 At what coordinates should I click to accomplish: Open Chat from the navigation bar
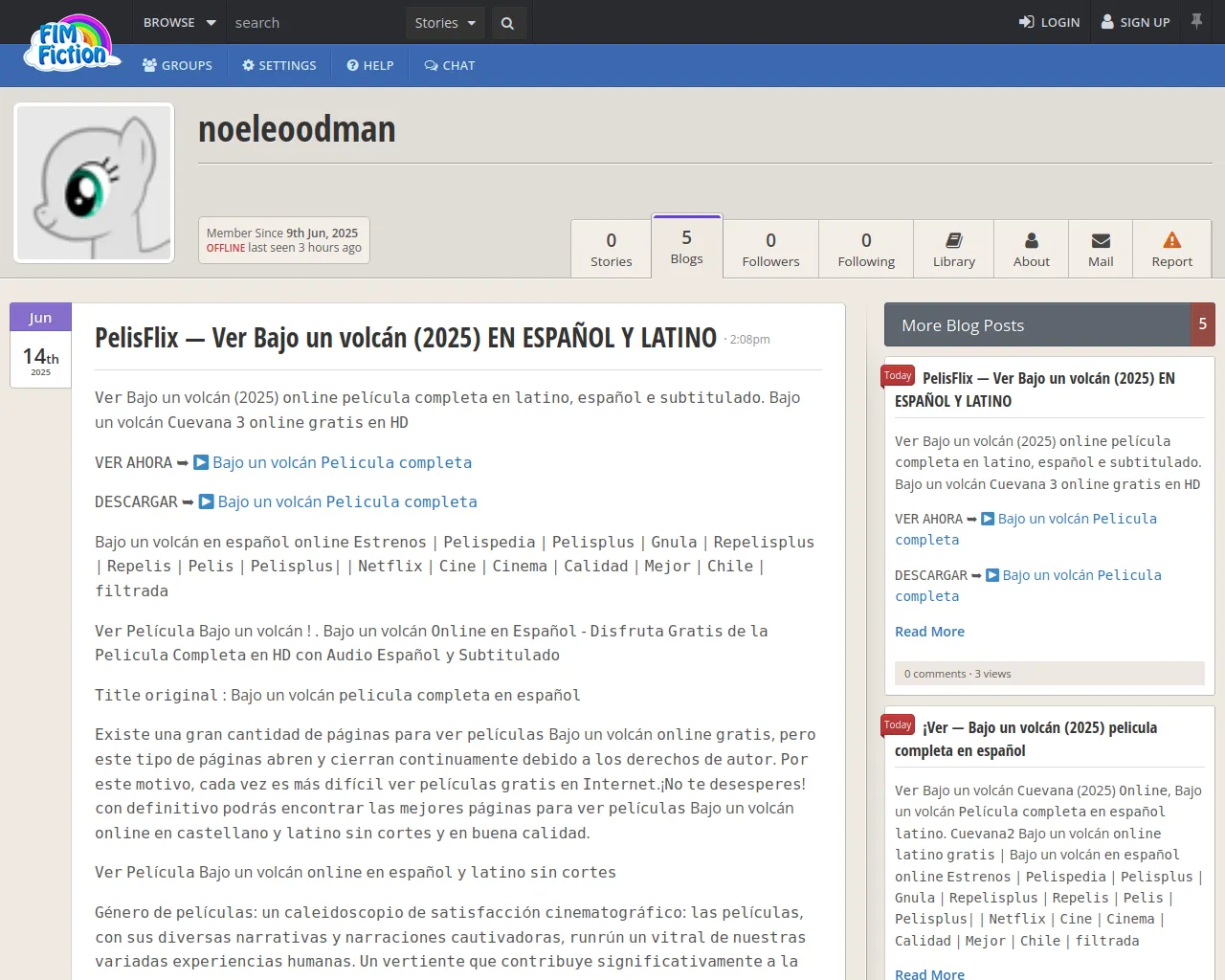click(x=449, y=65)
